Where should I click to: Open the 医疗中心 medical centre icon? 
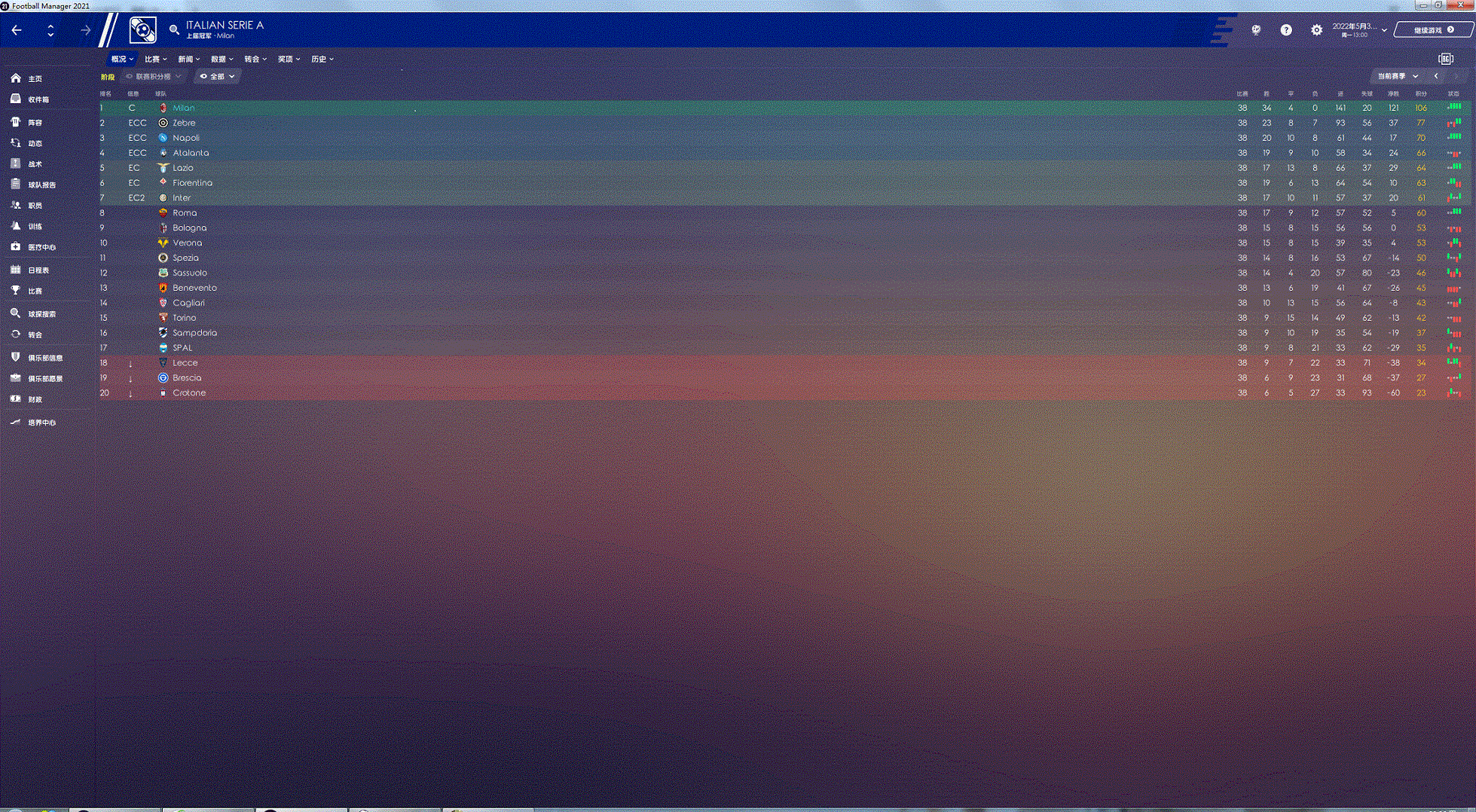[x=15, y=246]
